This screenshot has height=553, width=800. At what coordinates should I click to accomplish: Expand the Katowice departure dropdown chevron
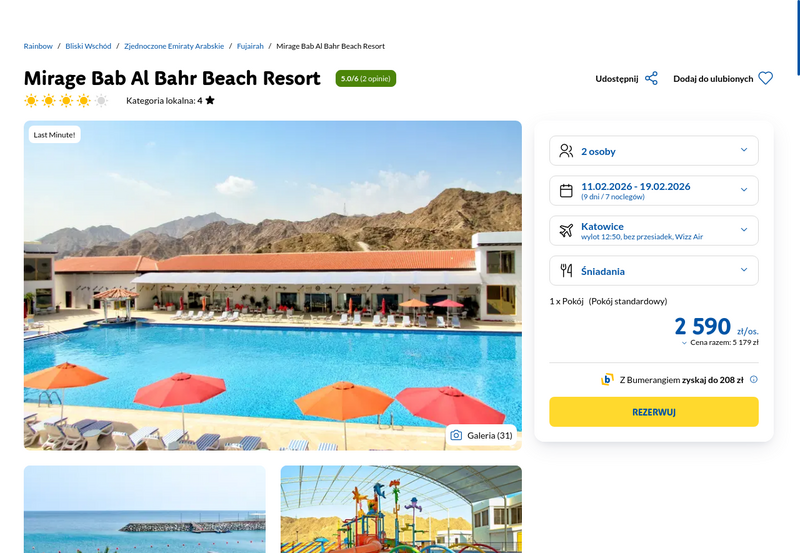(744, 230)
